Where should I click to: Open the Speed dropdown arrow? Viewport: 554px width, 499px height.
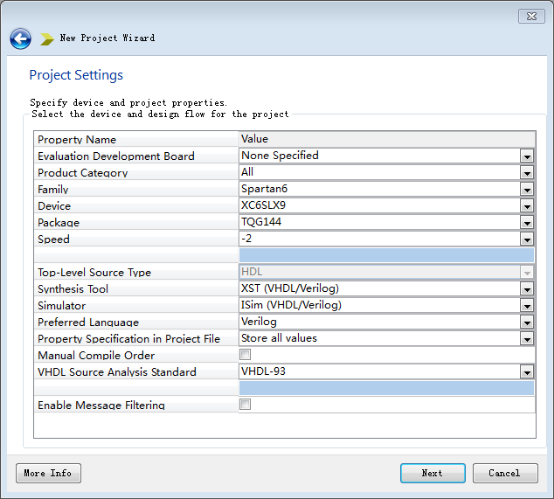(527, 239)
